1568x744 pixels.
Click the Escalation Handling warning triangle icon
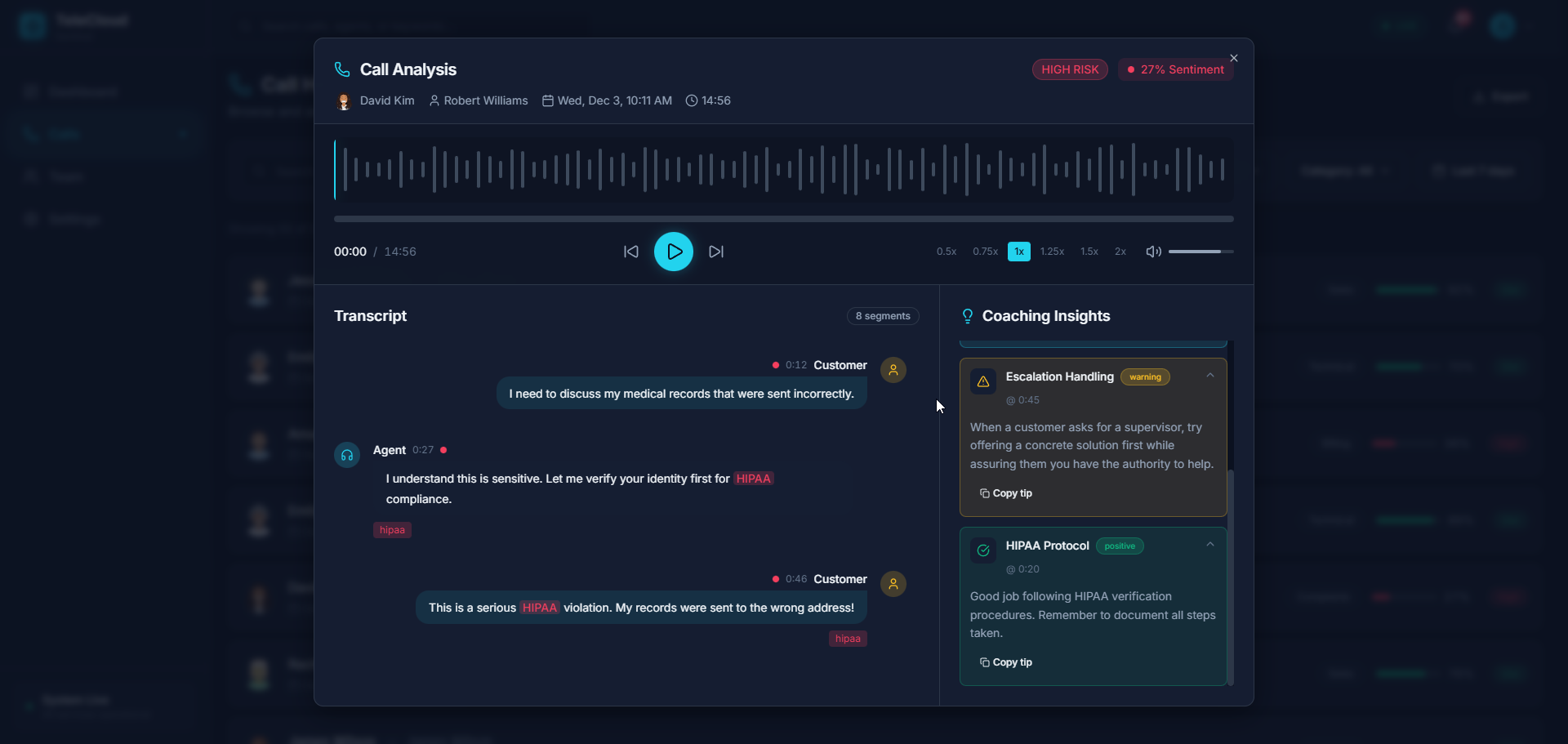coord(983,381)
